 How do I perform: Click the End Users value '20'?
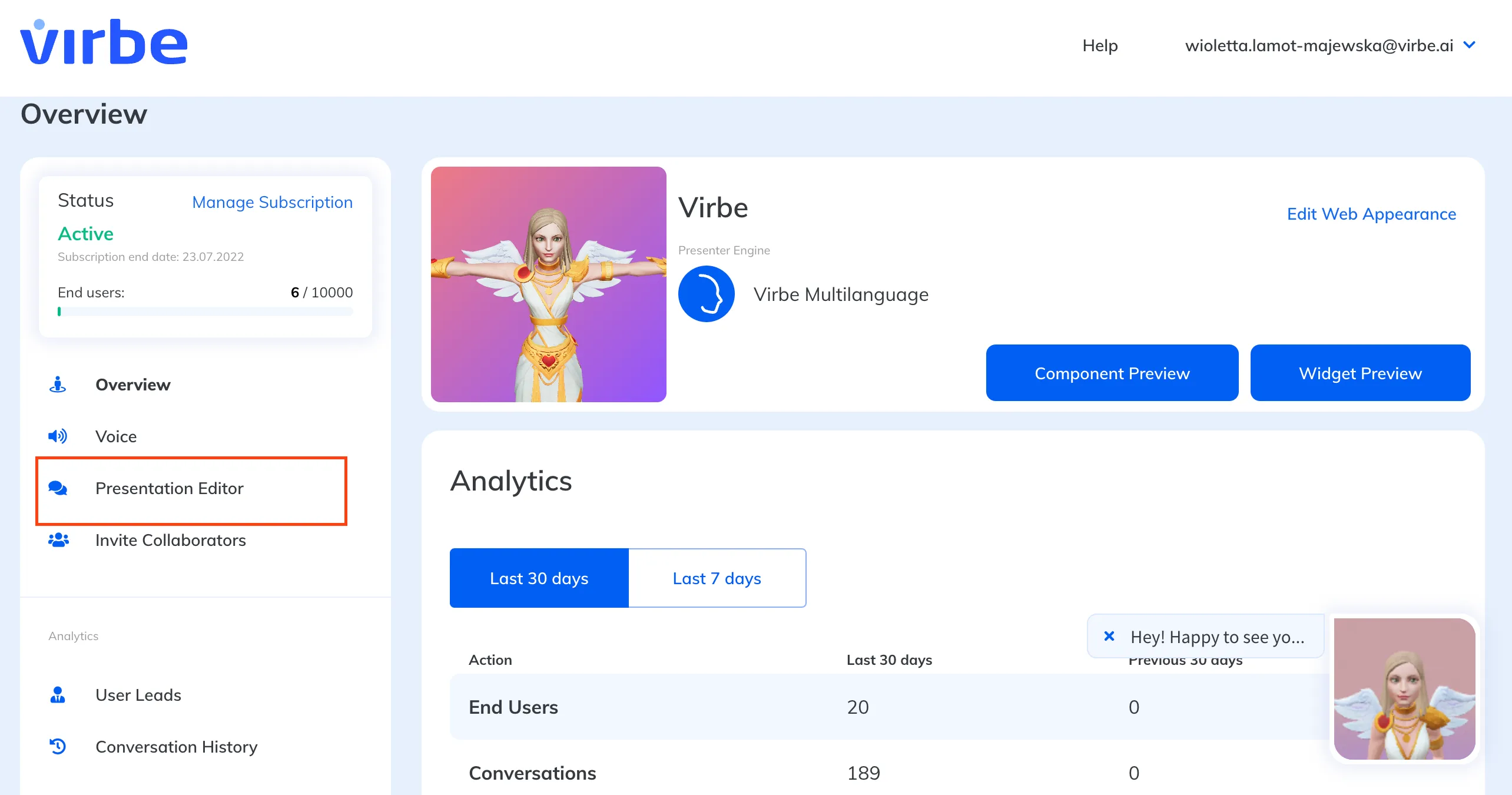click(x=858, y=707)
